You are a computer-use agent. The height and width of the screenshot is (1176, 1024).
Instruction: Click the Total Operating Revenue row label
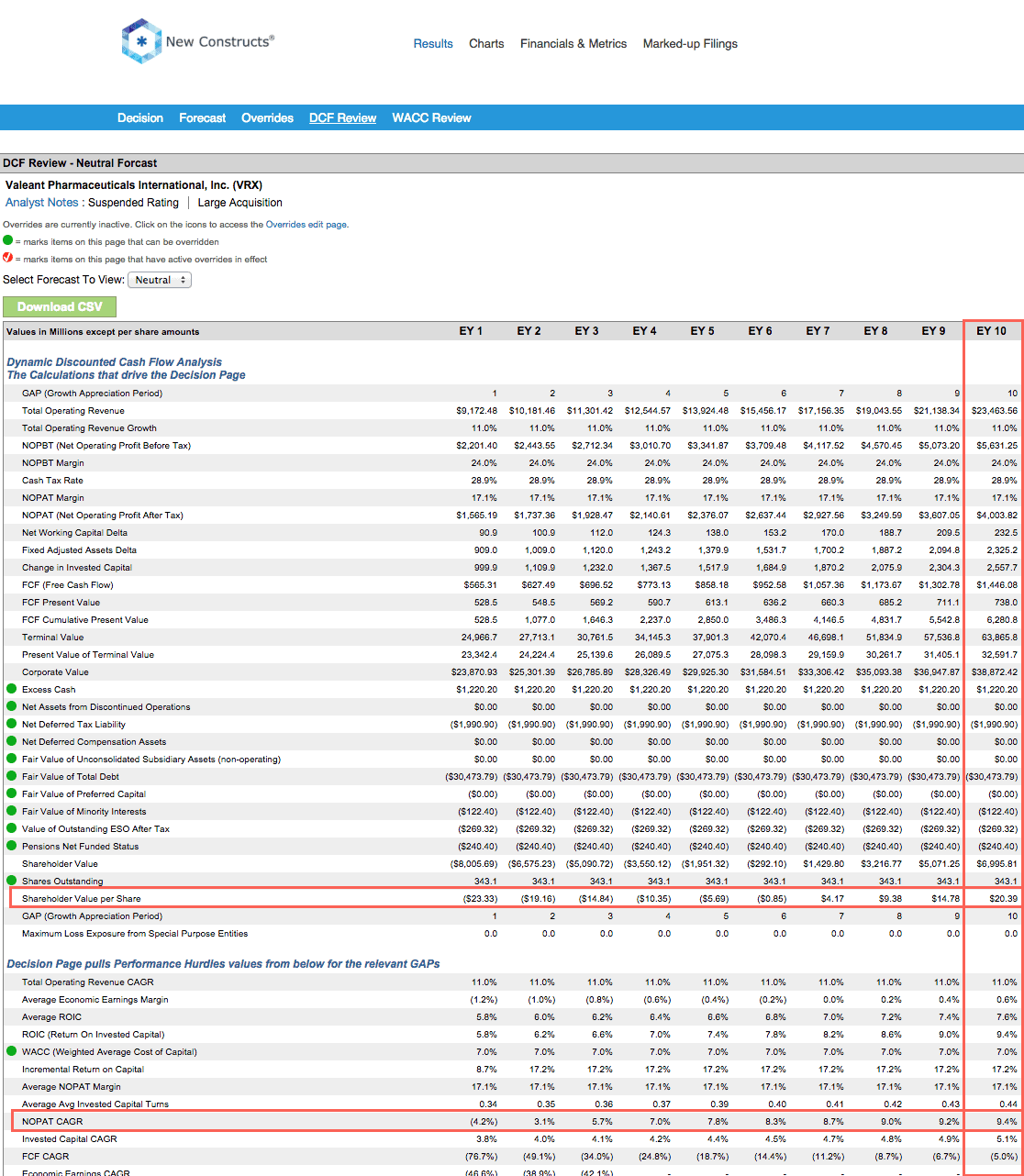pyautogui.click(x=73, y=410)
